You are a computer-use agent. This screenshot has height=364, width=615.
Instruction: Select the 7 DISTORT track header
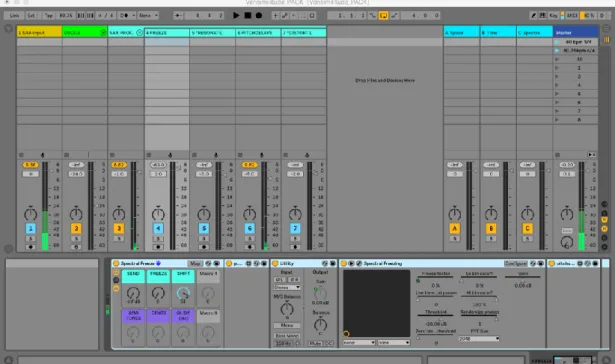click(304, 32)
